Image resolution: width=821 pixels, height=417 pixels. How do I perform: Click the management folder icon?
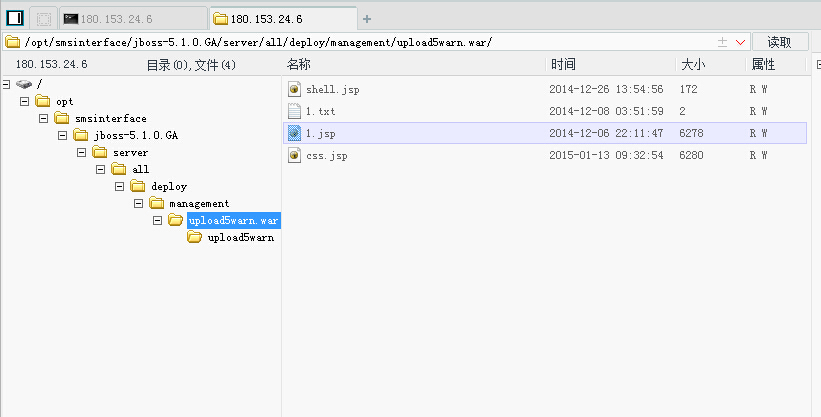[x=157, y=203]
